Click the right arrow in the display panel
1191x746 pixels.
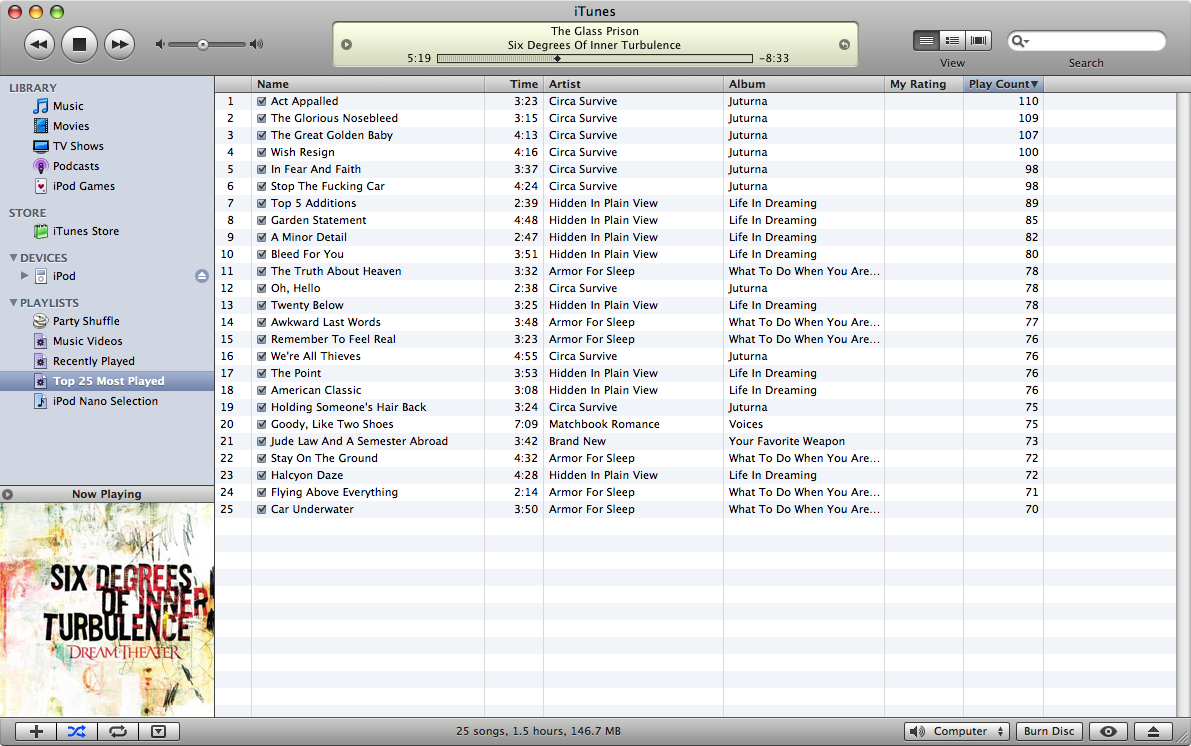[x=844, y=44]
